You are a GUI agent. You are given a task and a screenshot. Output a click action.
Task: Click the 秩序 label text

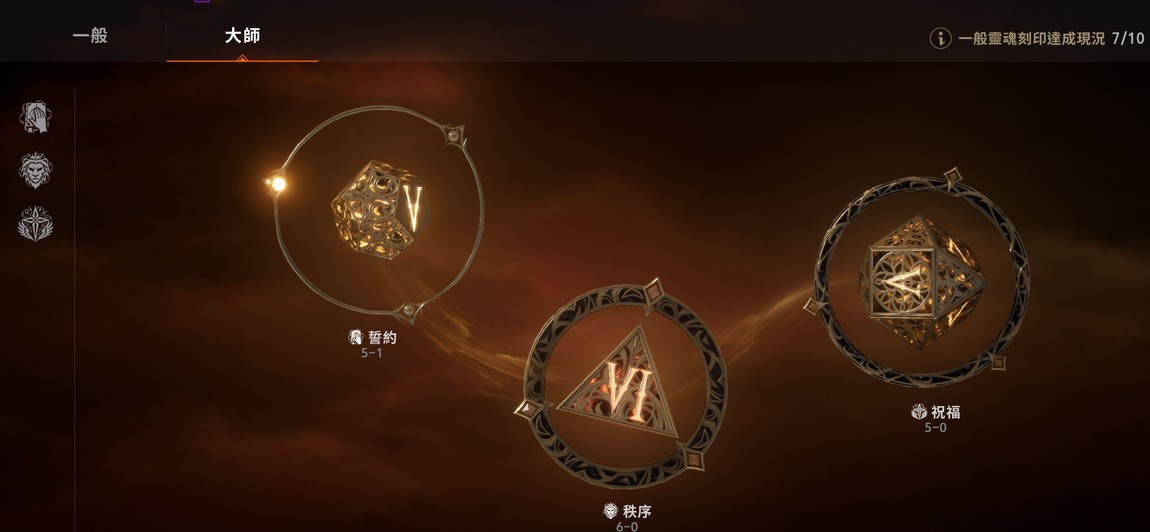tap(637, 511)
